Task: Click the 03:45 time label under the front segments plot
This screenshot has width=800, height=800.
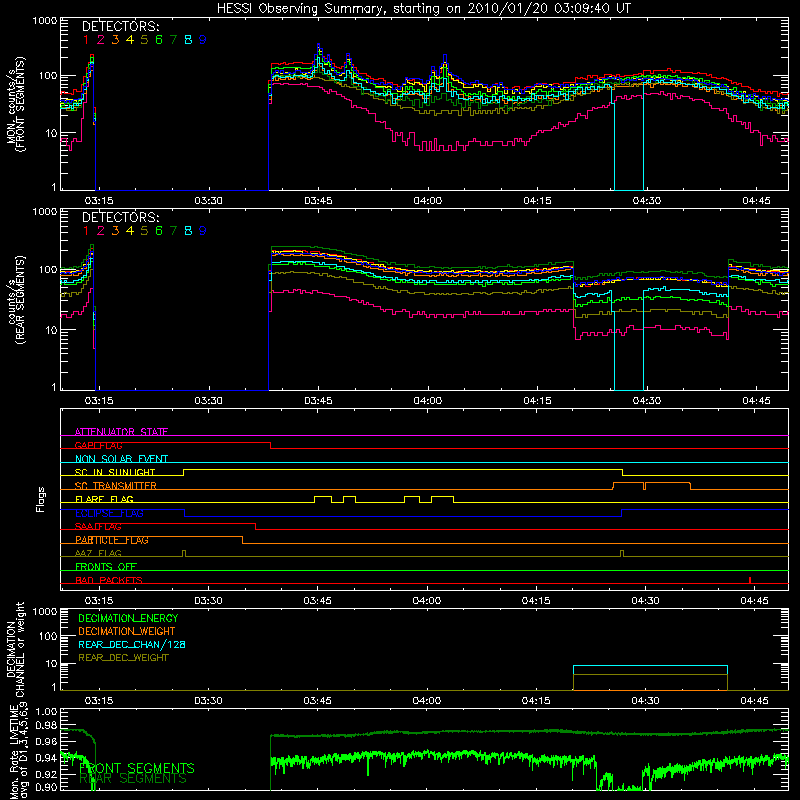Action: coord(318,201)
